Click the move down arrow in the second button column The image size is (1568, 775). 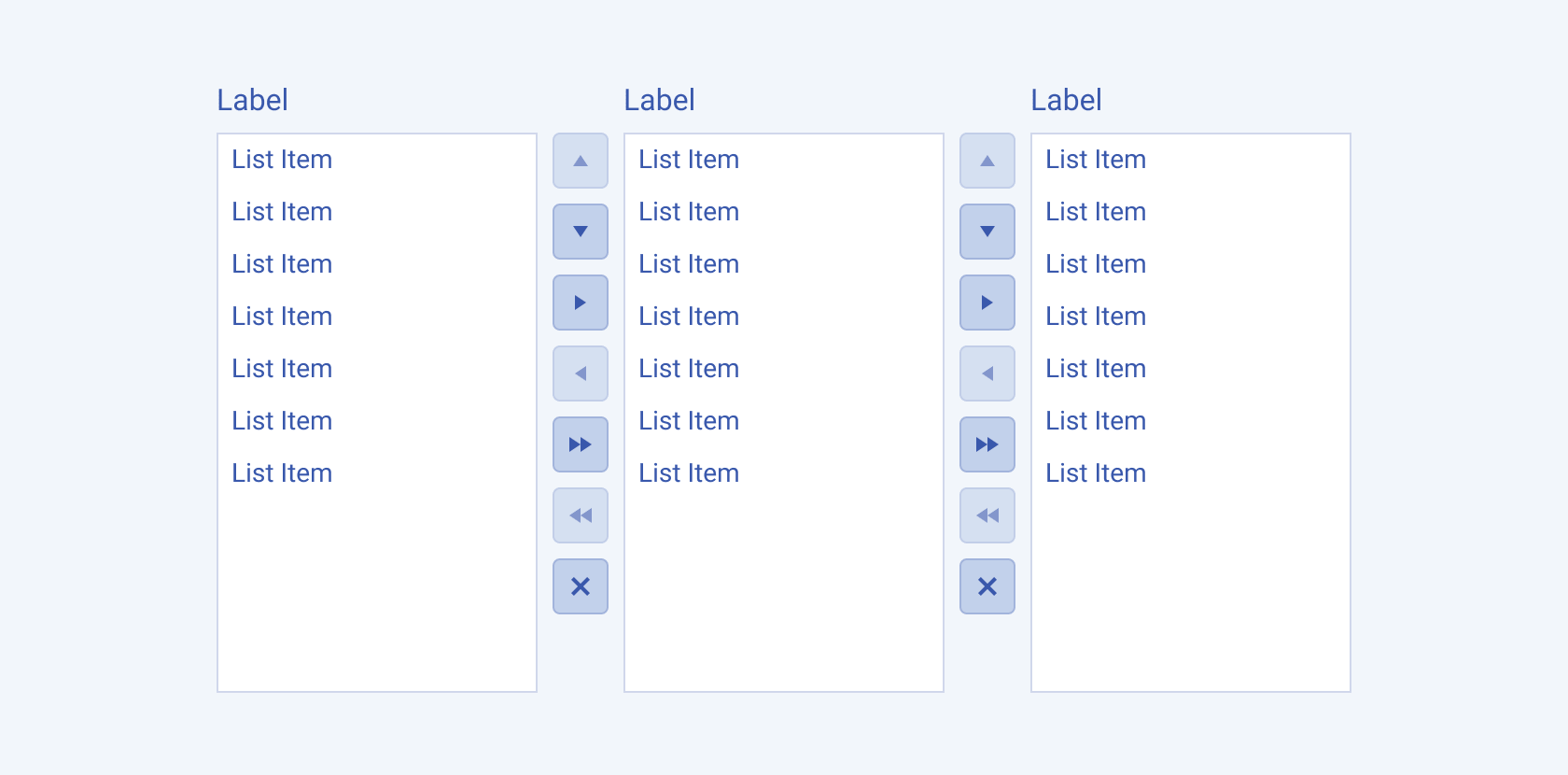987,232
